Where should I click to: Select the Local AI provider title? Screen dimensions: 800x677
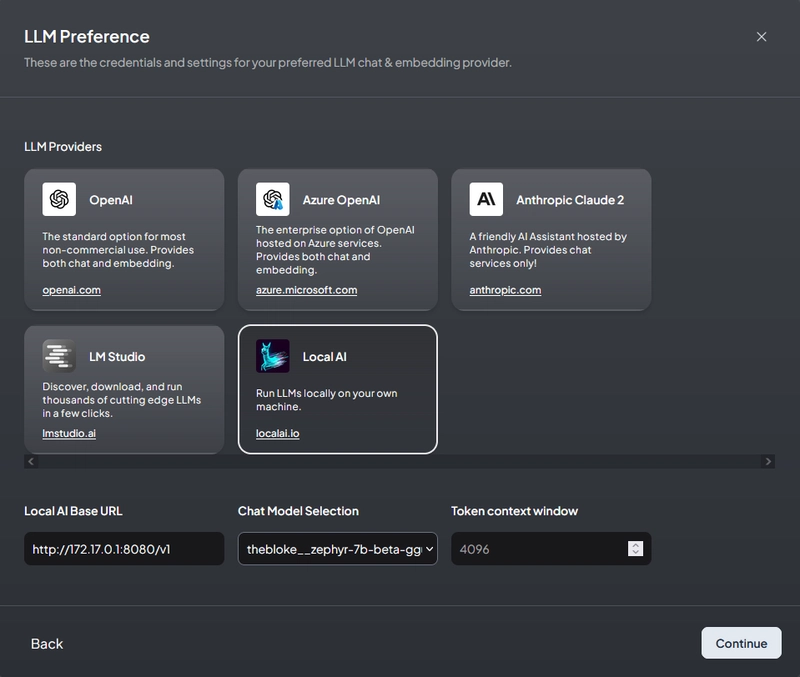click(324, 357)
